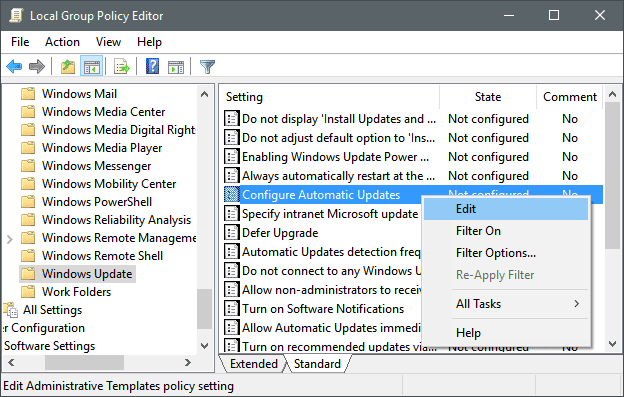Image resolution: width=624 pixels, height=397 pixels.
Task: Click policy icon beside Enabling Windows Update Power
Action: [232, 157]
